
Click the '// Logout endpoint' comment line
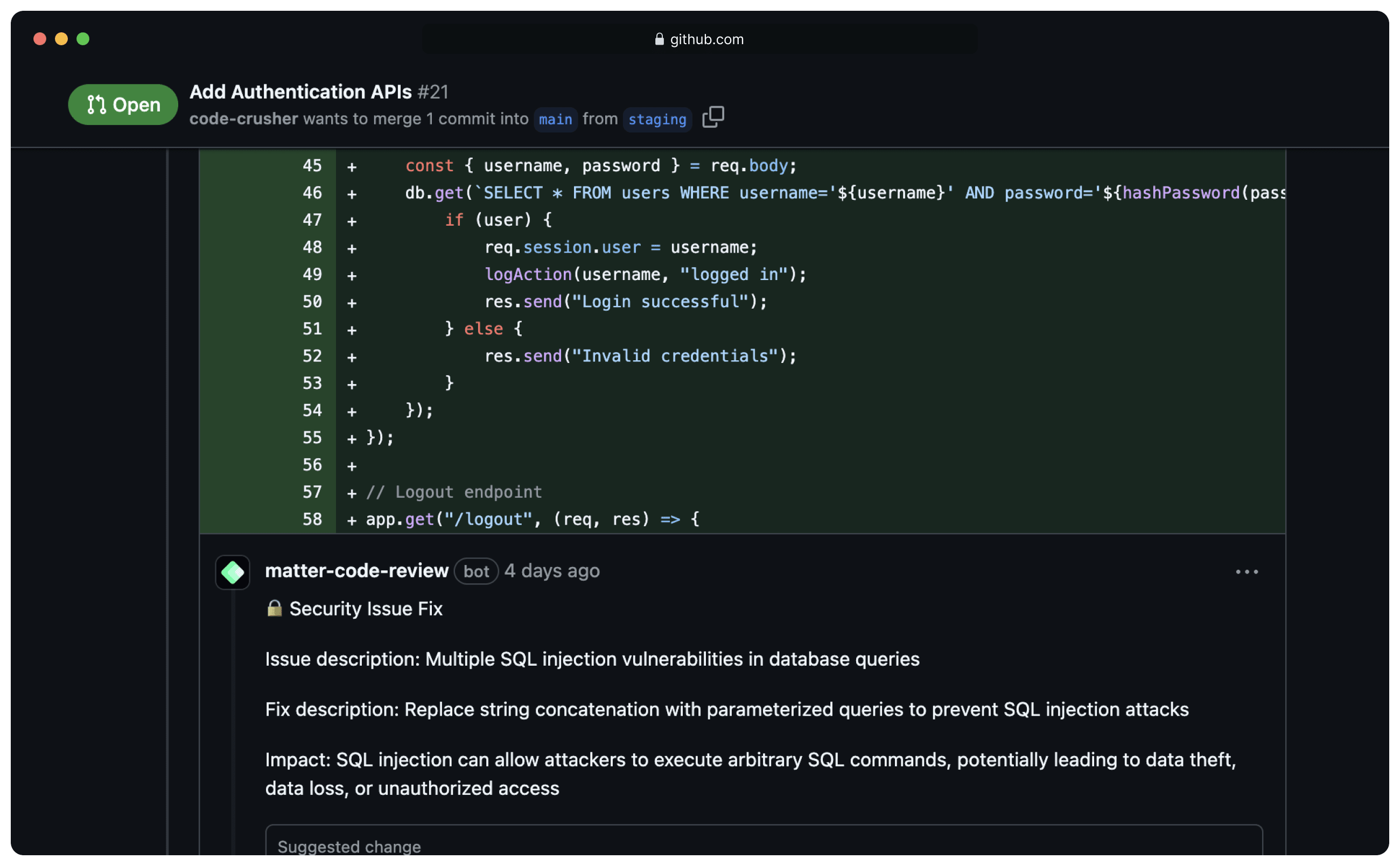pos(453,492)
